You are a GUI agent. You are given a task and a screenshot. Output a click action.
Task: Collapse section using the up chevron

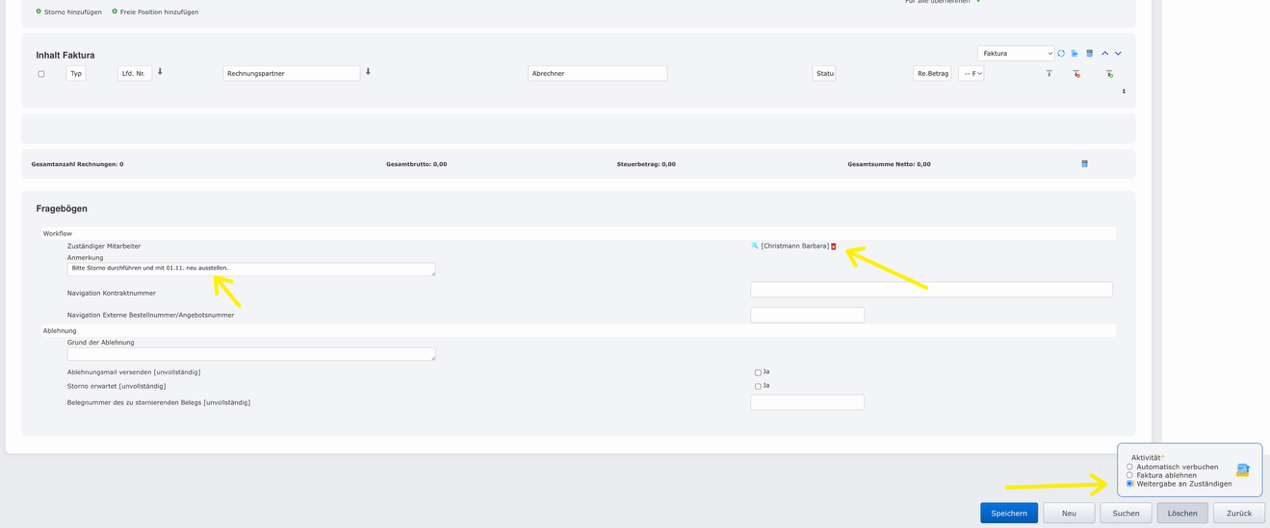pyautogui.click(x=1105, y=53)
